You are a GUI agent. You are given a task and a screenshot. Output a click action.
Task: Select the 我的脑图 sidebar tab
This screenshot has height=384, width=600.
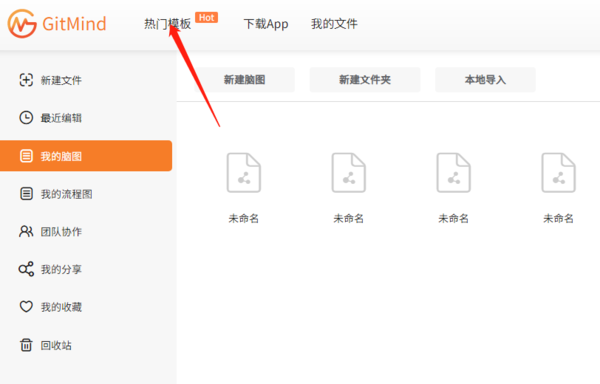tap(86, 156)
